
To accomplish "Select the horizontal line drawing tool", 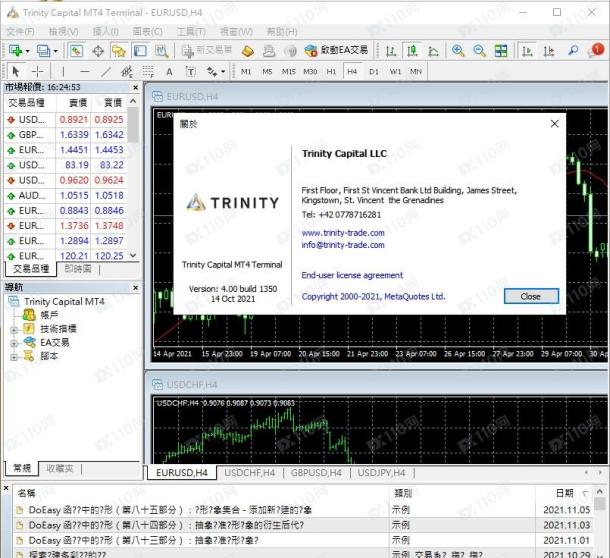I will click(x=85, y=72).
